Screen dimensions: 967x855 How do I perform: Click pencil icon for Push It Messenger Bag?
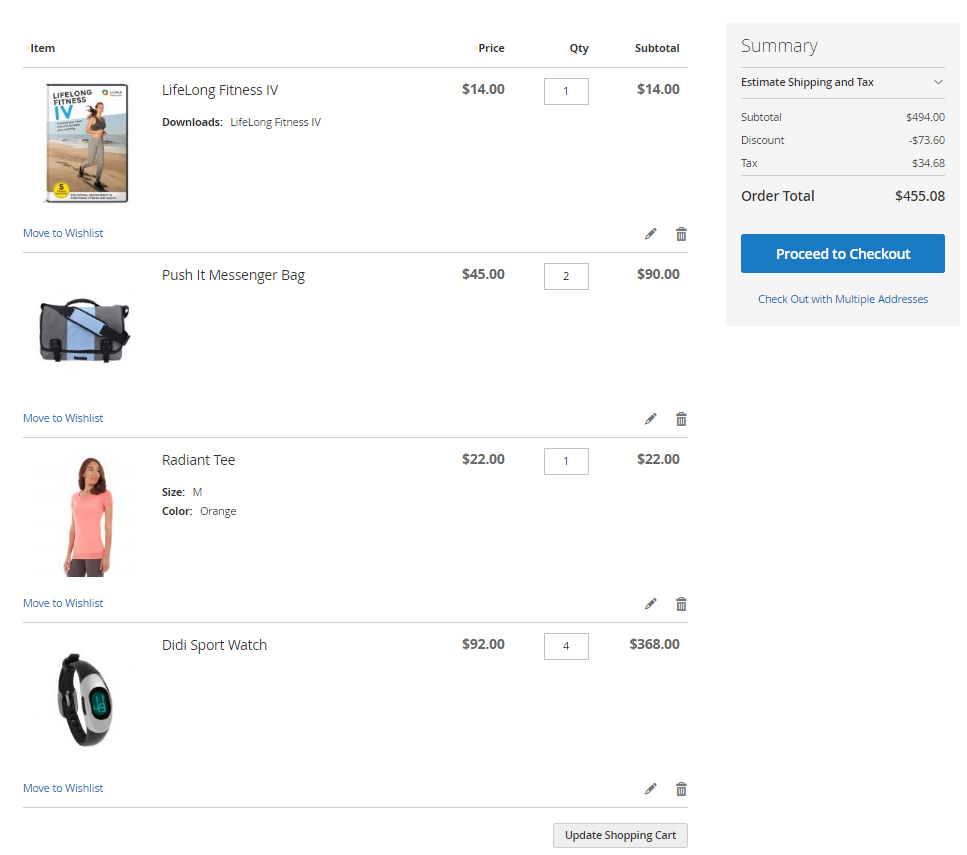coord(651,419)
